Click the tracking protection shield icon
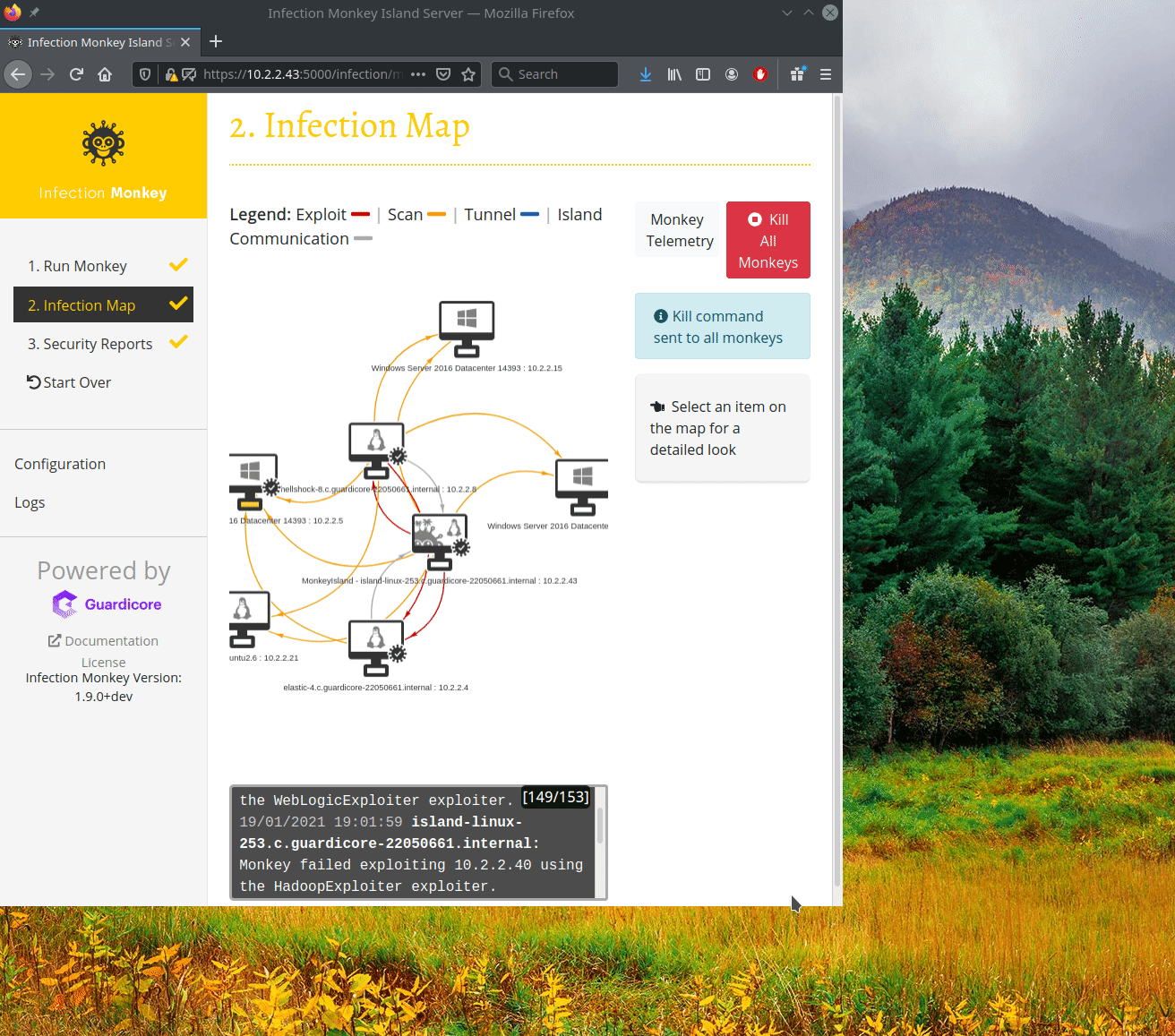The height and width of the screenshot is (1036, 1175). coord(145,74)
